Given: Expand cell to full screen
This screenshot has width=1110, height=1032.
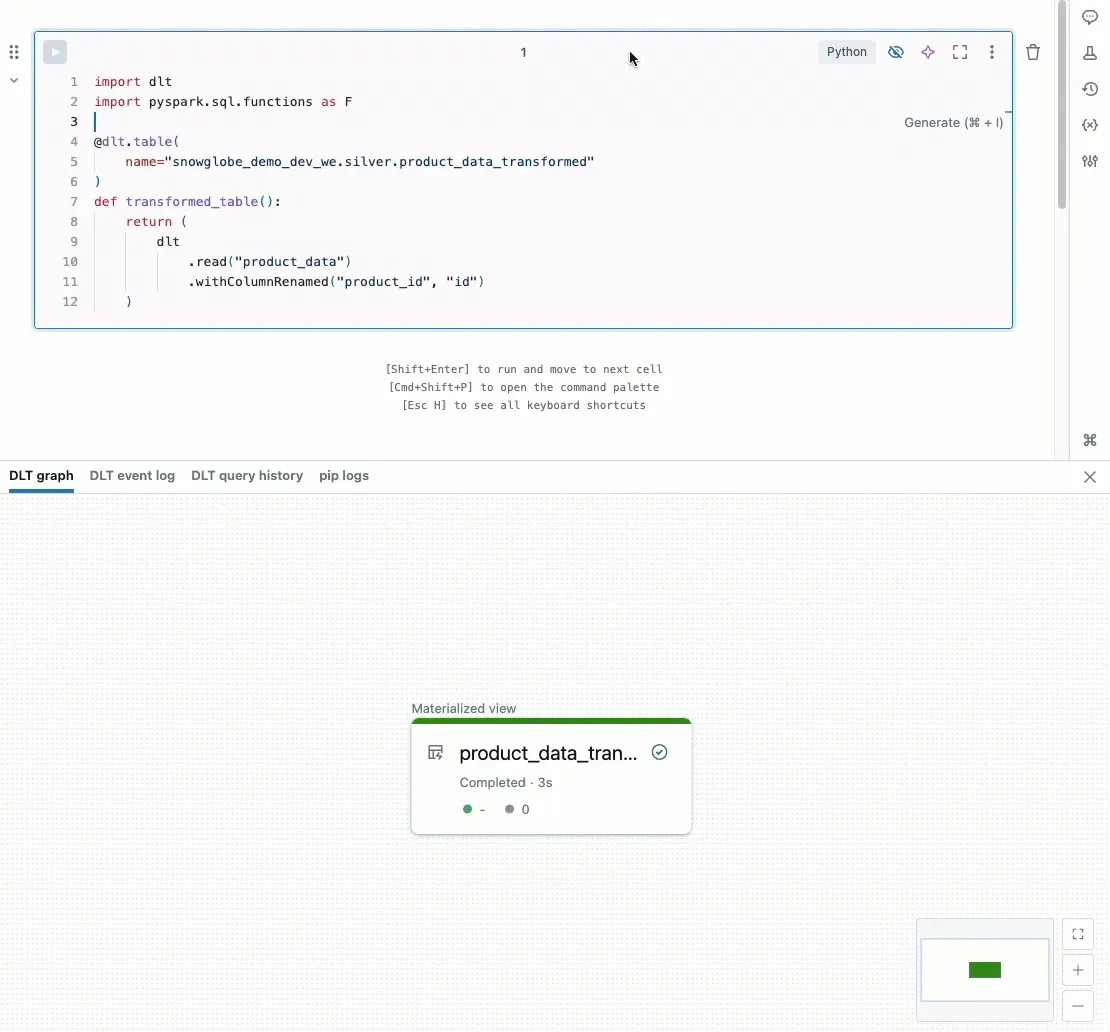Looking at the screenshot, I should tap(960, 52).
